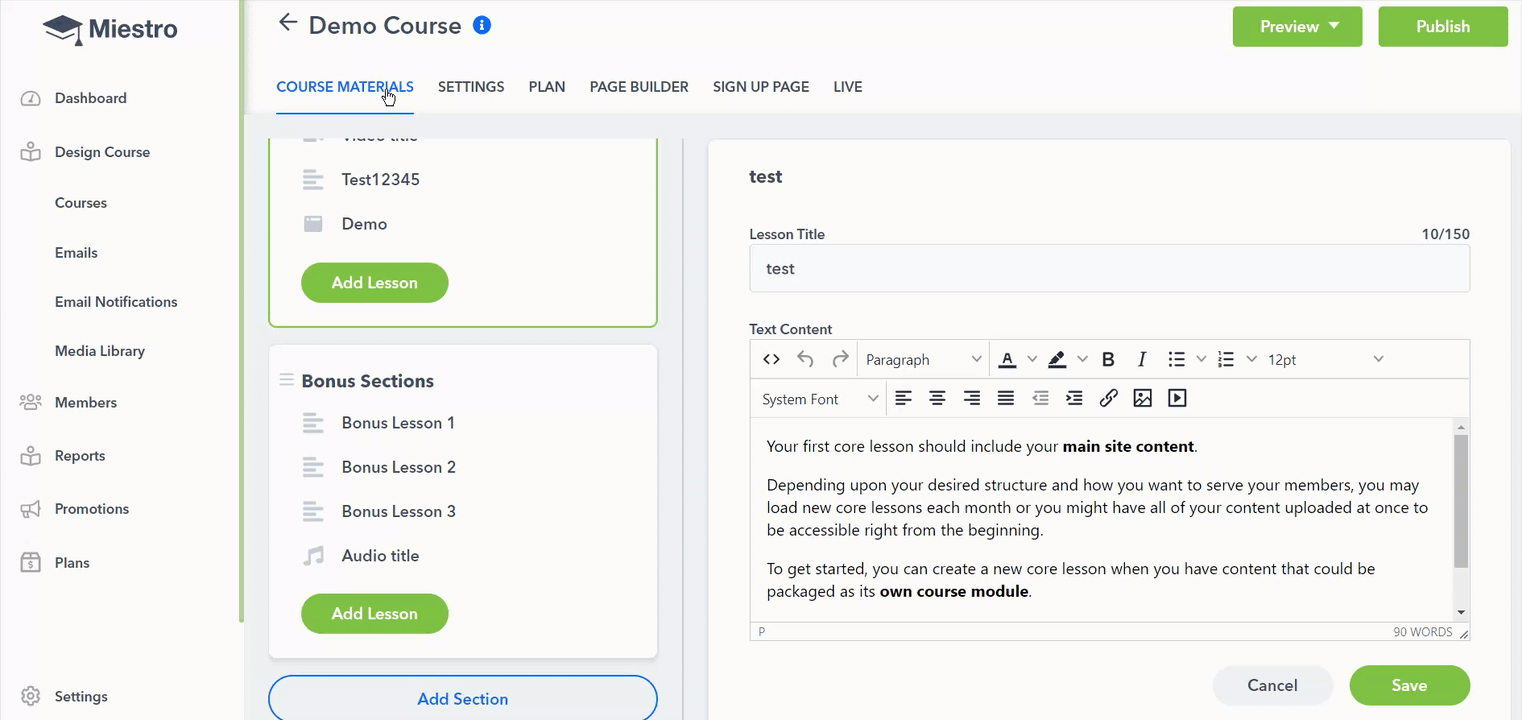Screen dimensions: 1522x720
Task: Open the System Font dropdown
Action: tap(819, 399)
